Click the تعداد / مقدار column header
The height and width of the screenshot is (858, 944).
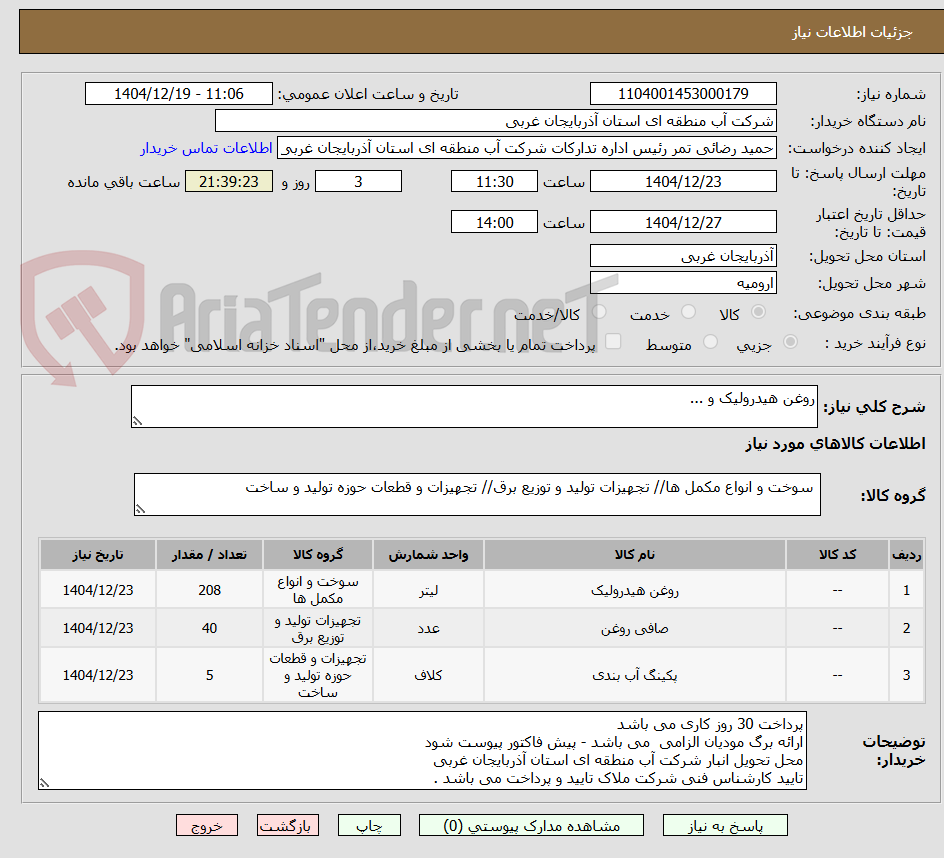210,555
